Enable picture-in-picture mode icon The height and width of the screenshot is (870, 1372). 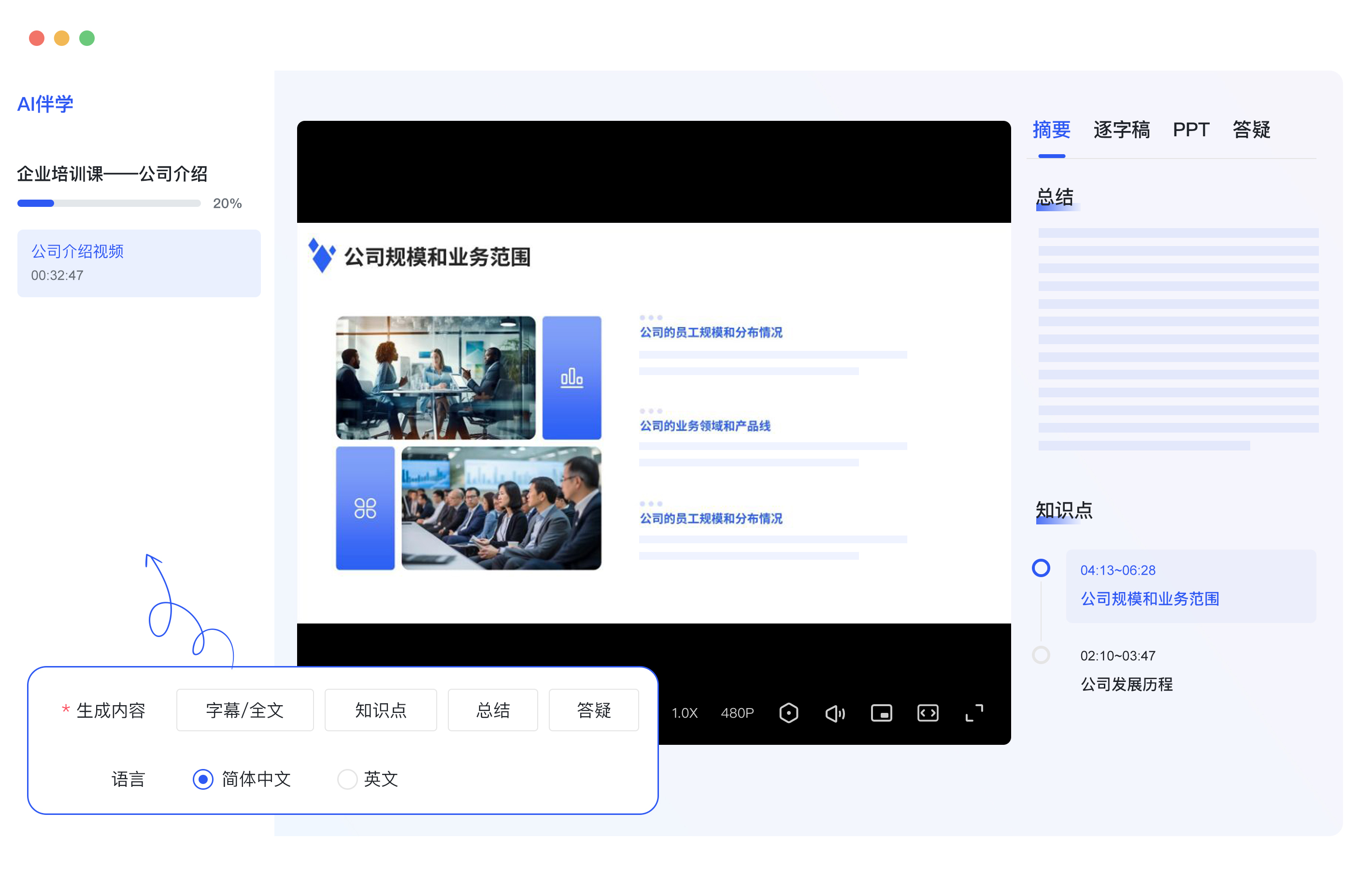pos(881,712)
